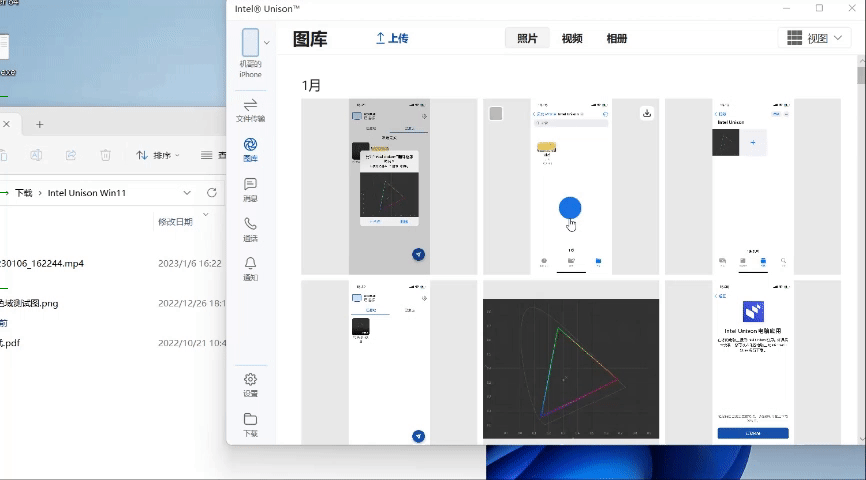Open Downloads (下载) folder in Unison sidebar
The image size is (866, 480).
pos(250,425)
